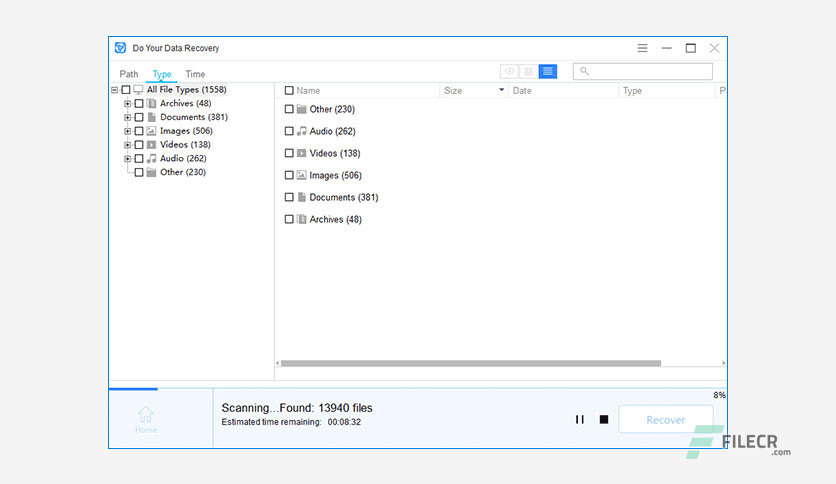Click Other folder icon in tree

[151, 172]
